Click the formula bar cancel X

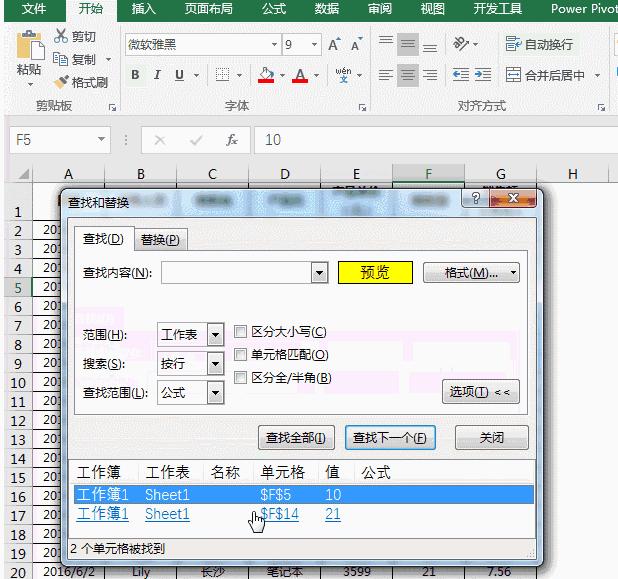tap(160, 140)
